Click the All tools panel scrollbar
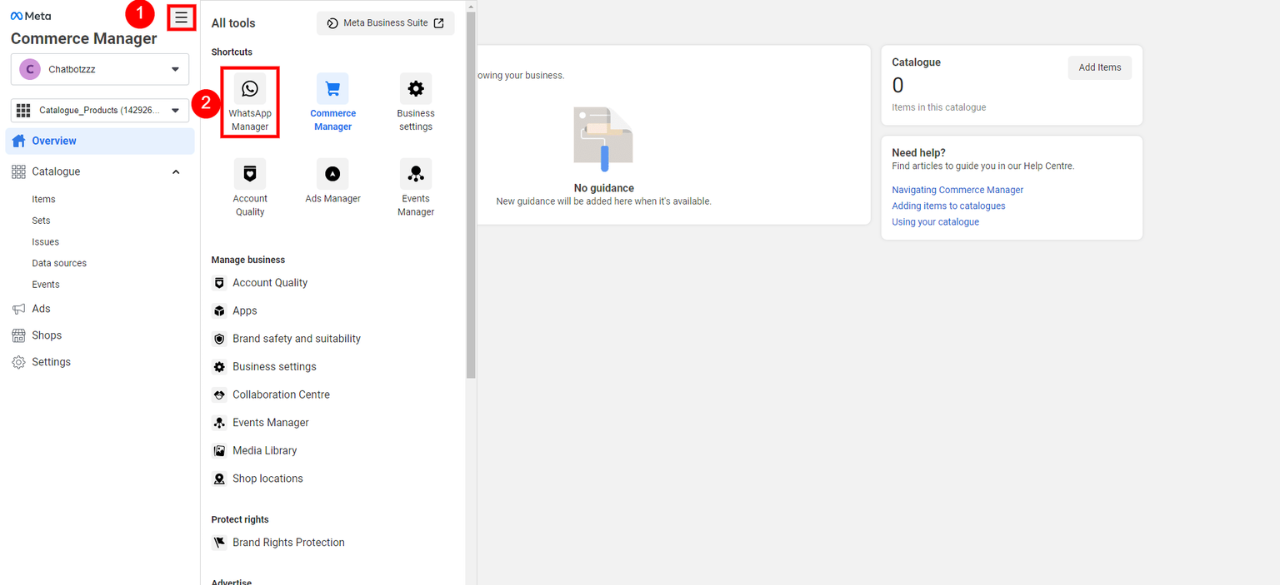This screenshot has height=585, width=1280. coord(471,195)
